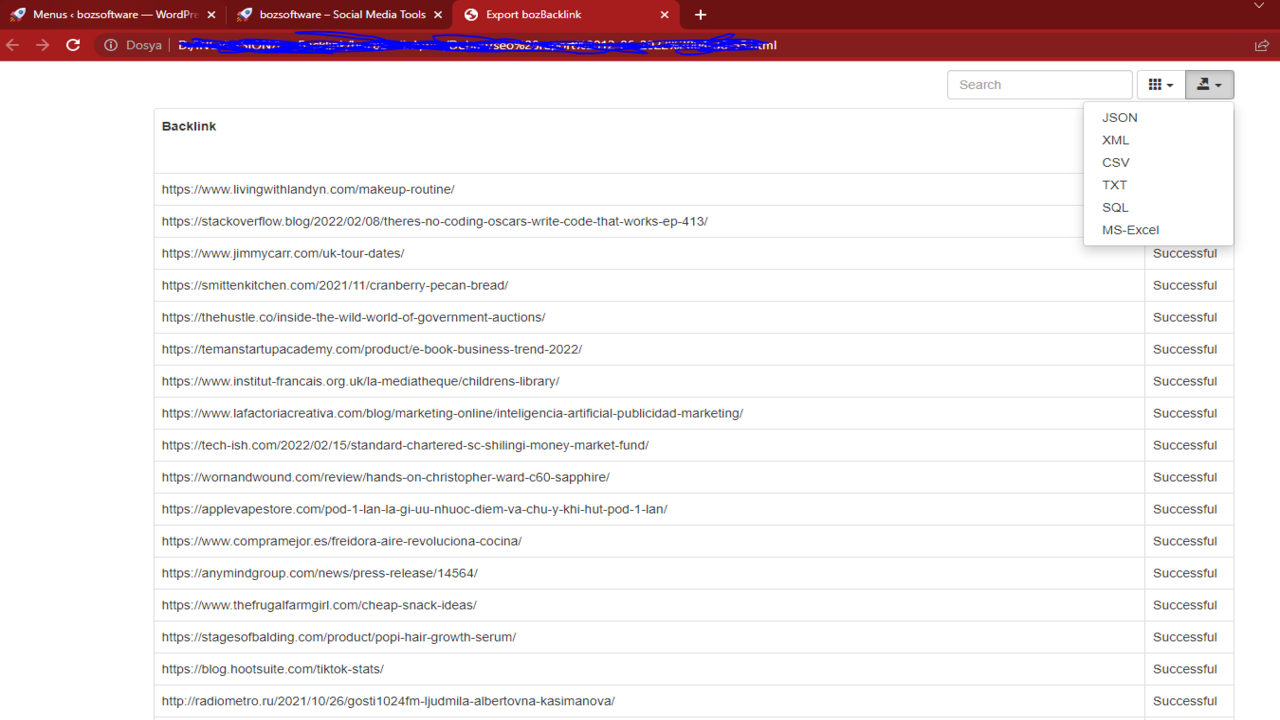The height and width of the screenshot is (720, 1280).
Task: Select compramejor.es freidora-aire backlink
Action: coord(342,541)
